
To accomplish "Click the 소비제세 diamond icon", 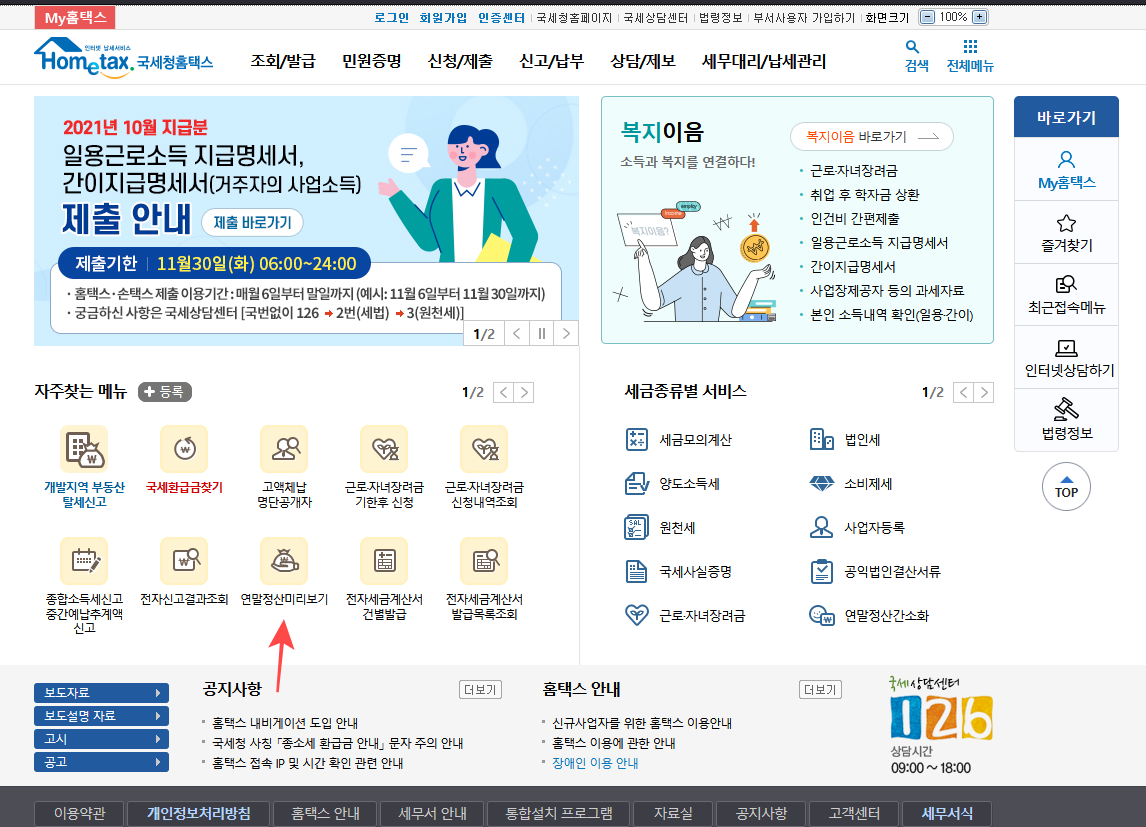I will [x=821, y=484].
